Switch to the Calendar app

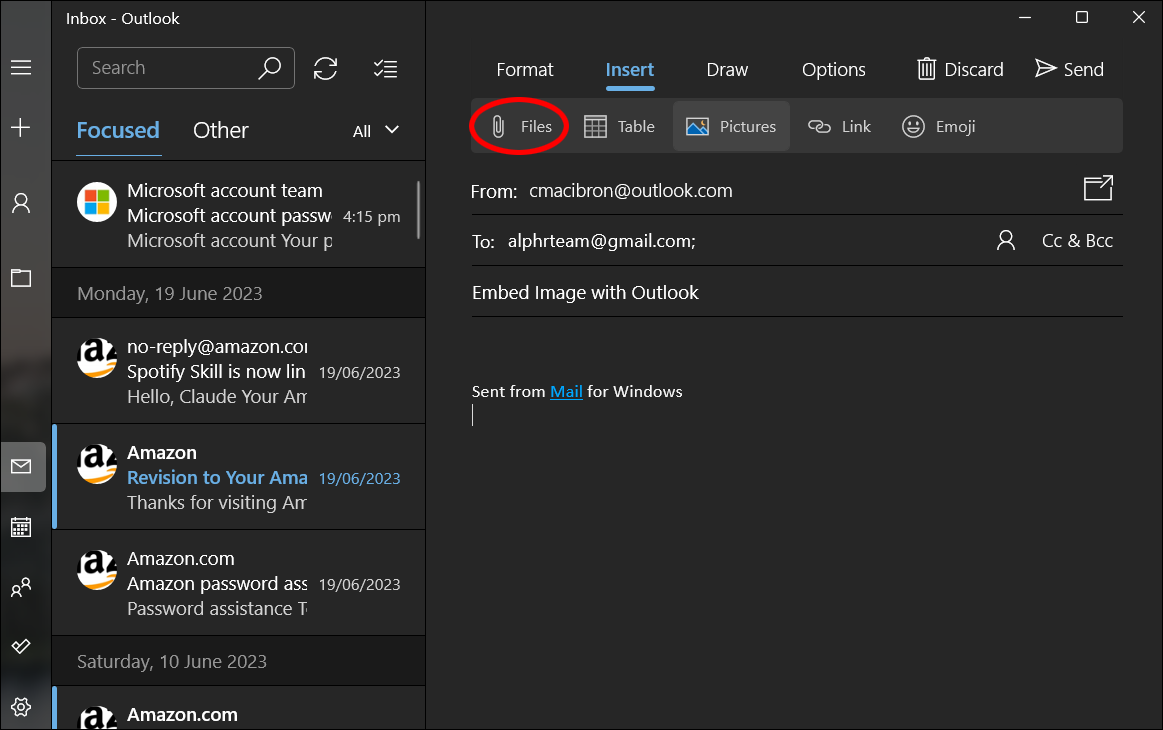pyautogui.click(x=21, y=527)
